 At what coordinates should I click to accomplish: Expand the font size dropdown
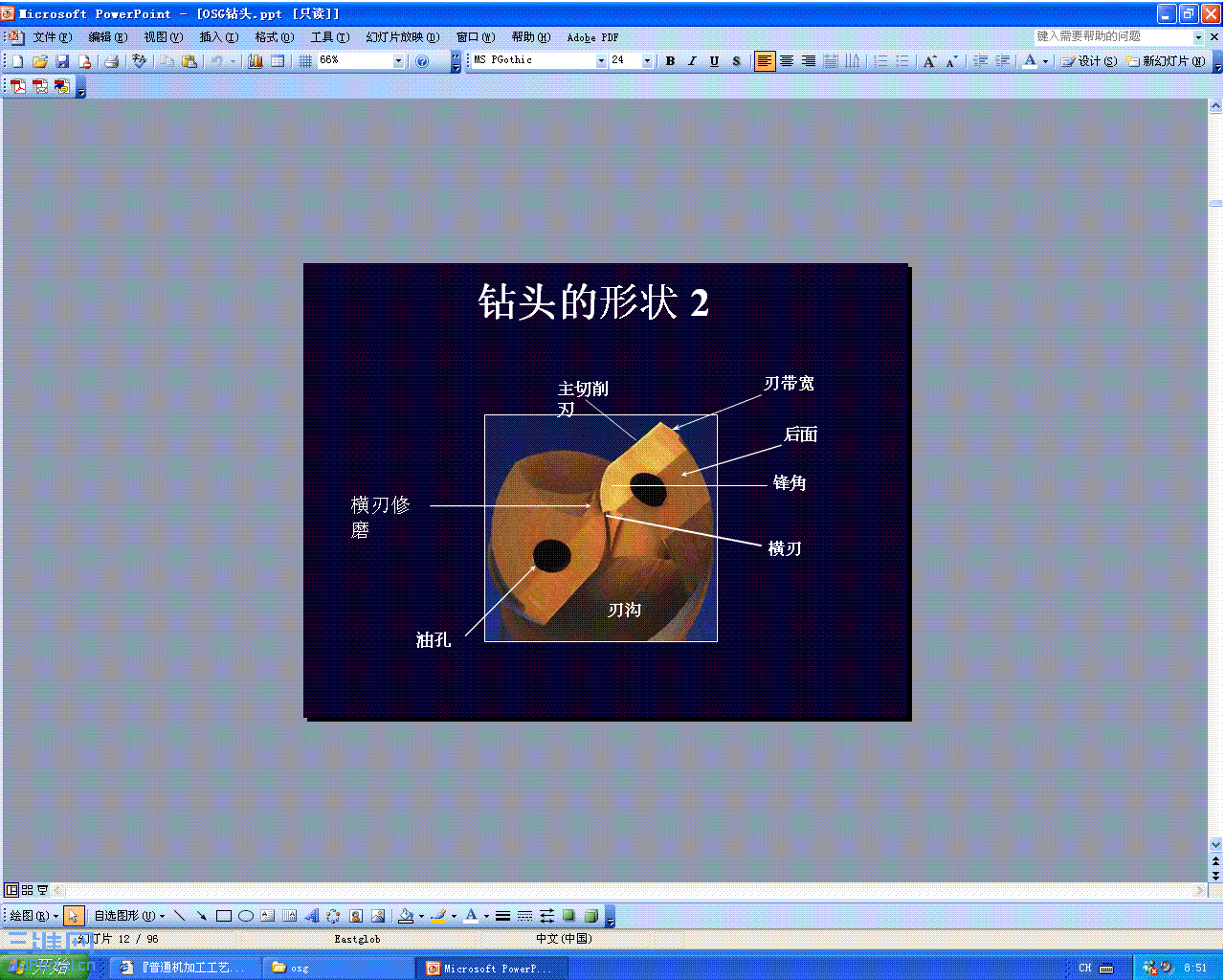click(x=645, y=60)
